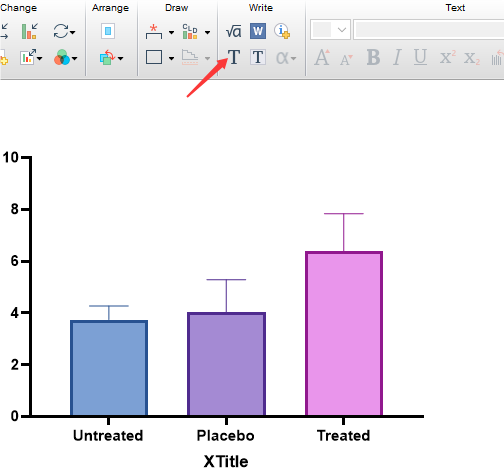Click the Arrange align page icon

pos(108,31)
